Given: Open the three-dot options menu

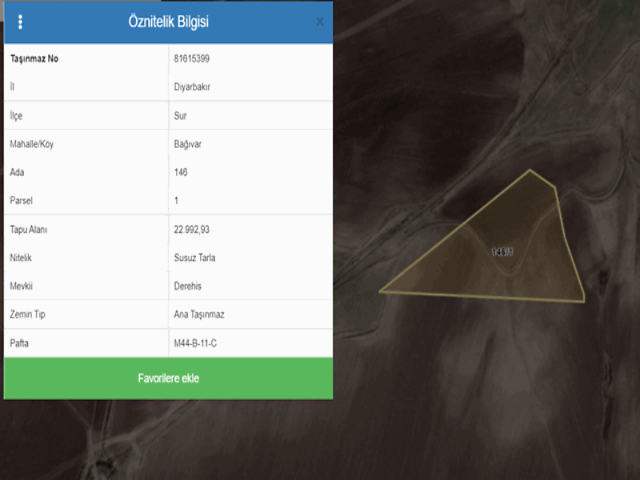Looking at the screenshot, I should [x=20, y=21].
